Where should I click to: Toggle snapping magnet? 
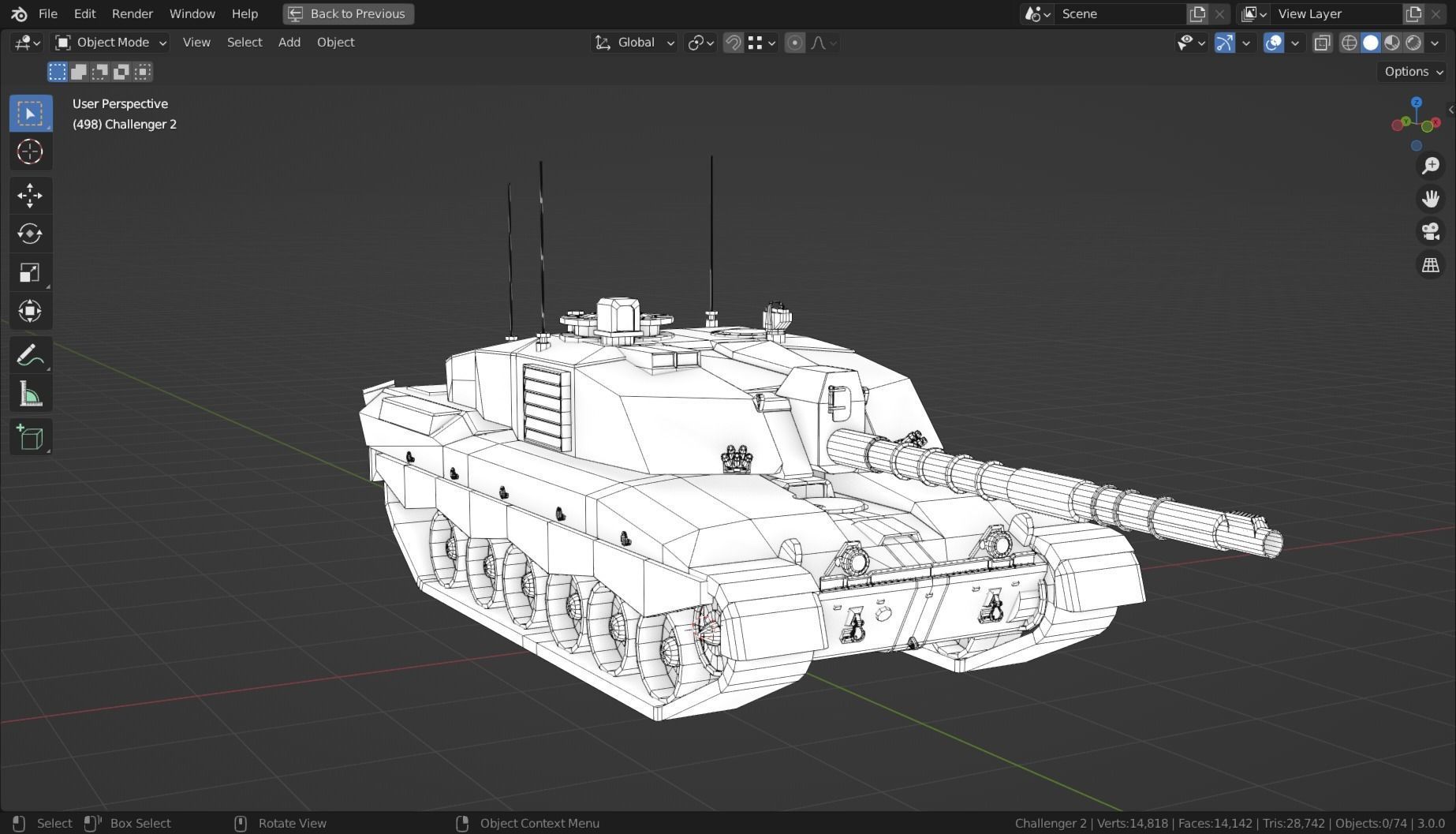tap(733, 43)
